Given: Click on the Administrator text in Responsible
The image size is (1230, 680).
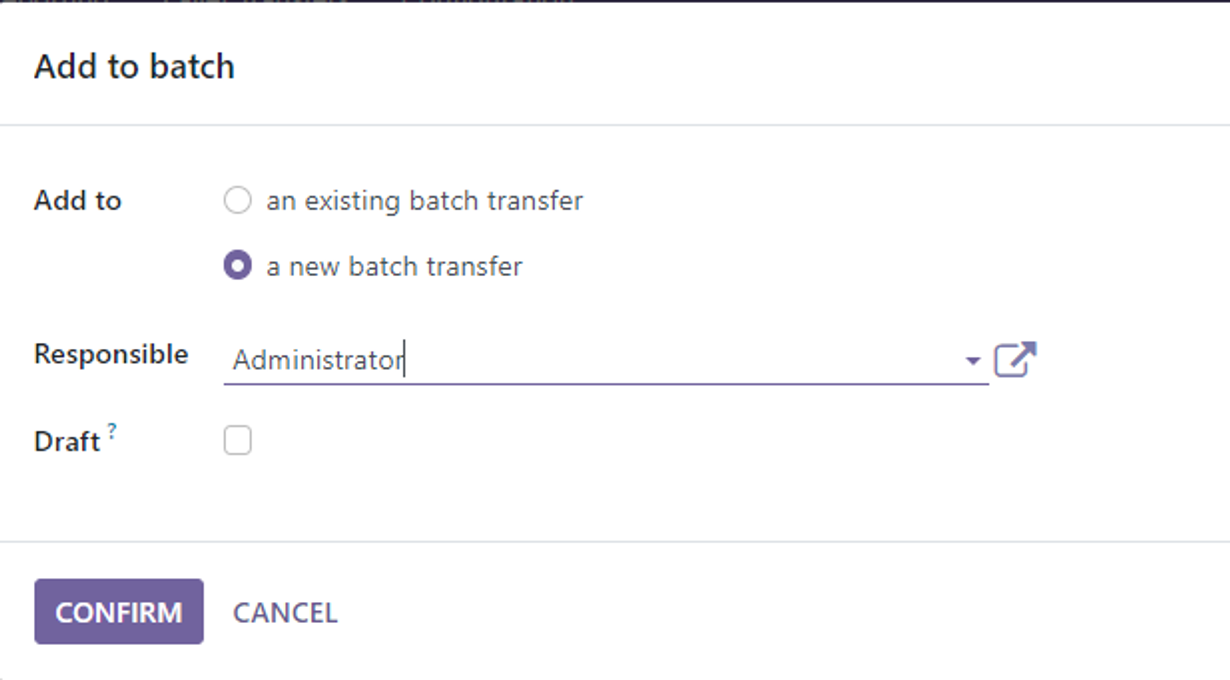Looking at the screenshot, I should pyautogui.click(x=317, y=360).
